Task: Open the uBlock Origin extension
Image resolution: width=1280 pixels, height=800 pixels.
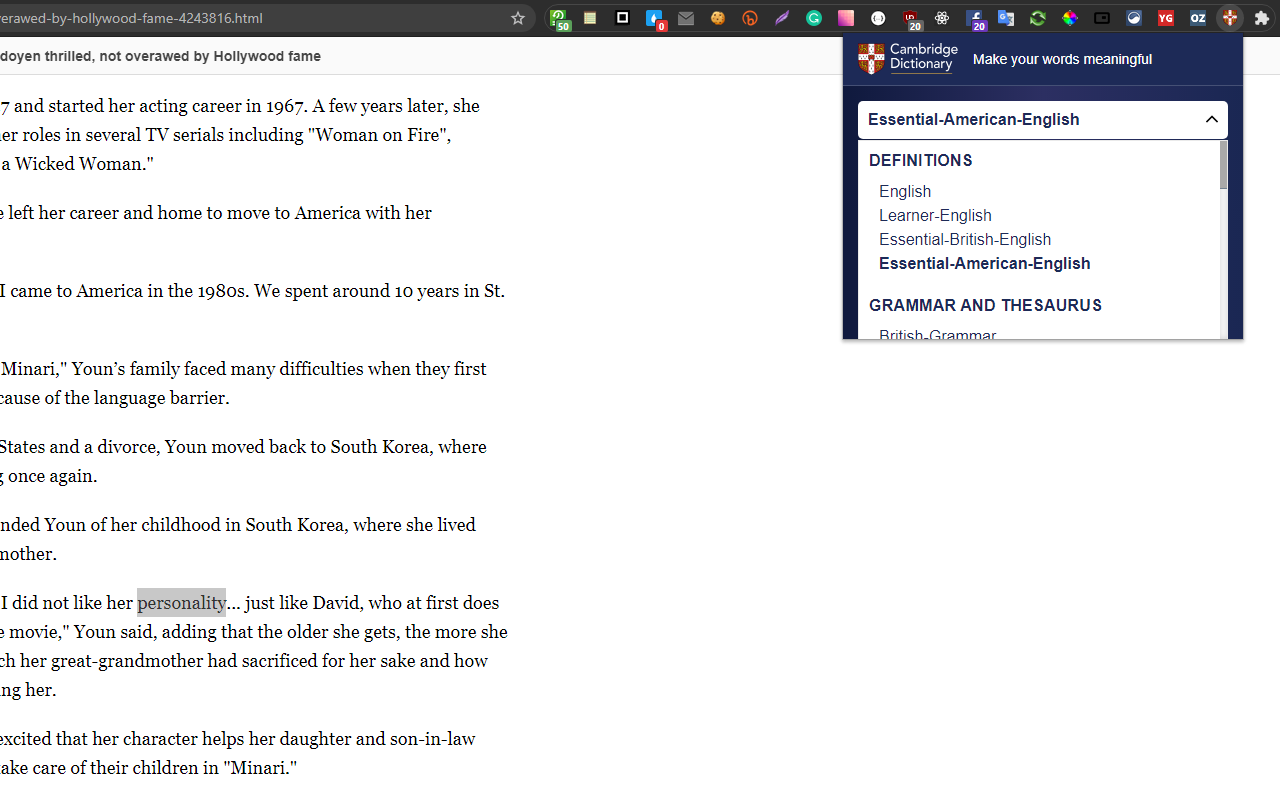Action: point(910,18)
